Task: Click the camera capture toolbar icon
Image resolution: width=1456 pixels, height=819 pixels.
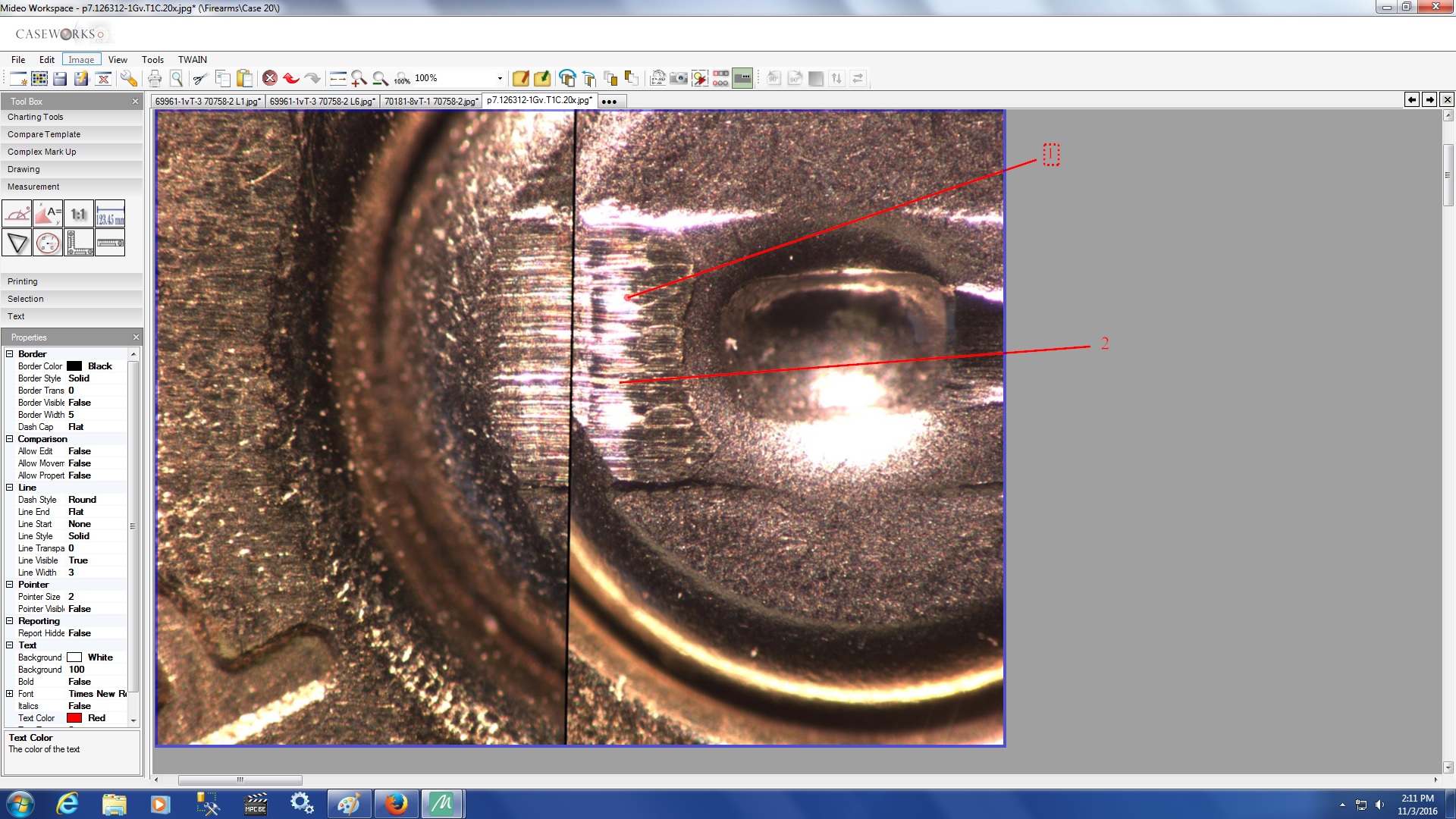Action: point(679,78)
